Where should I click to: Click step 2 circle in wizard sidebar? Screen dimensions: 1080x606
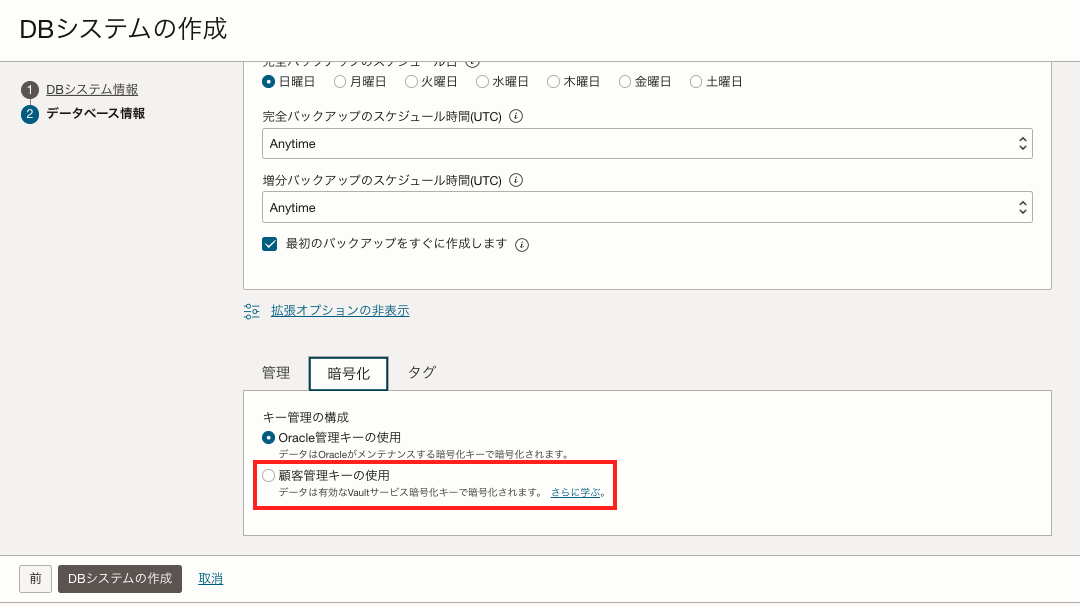pyautogui.click(x=30, y=114)
